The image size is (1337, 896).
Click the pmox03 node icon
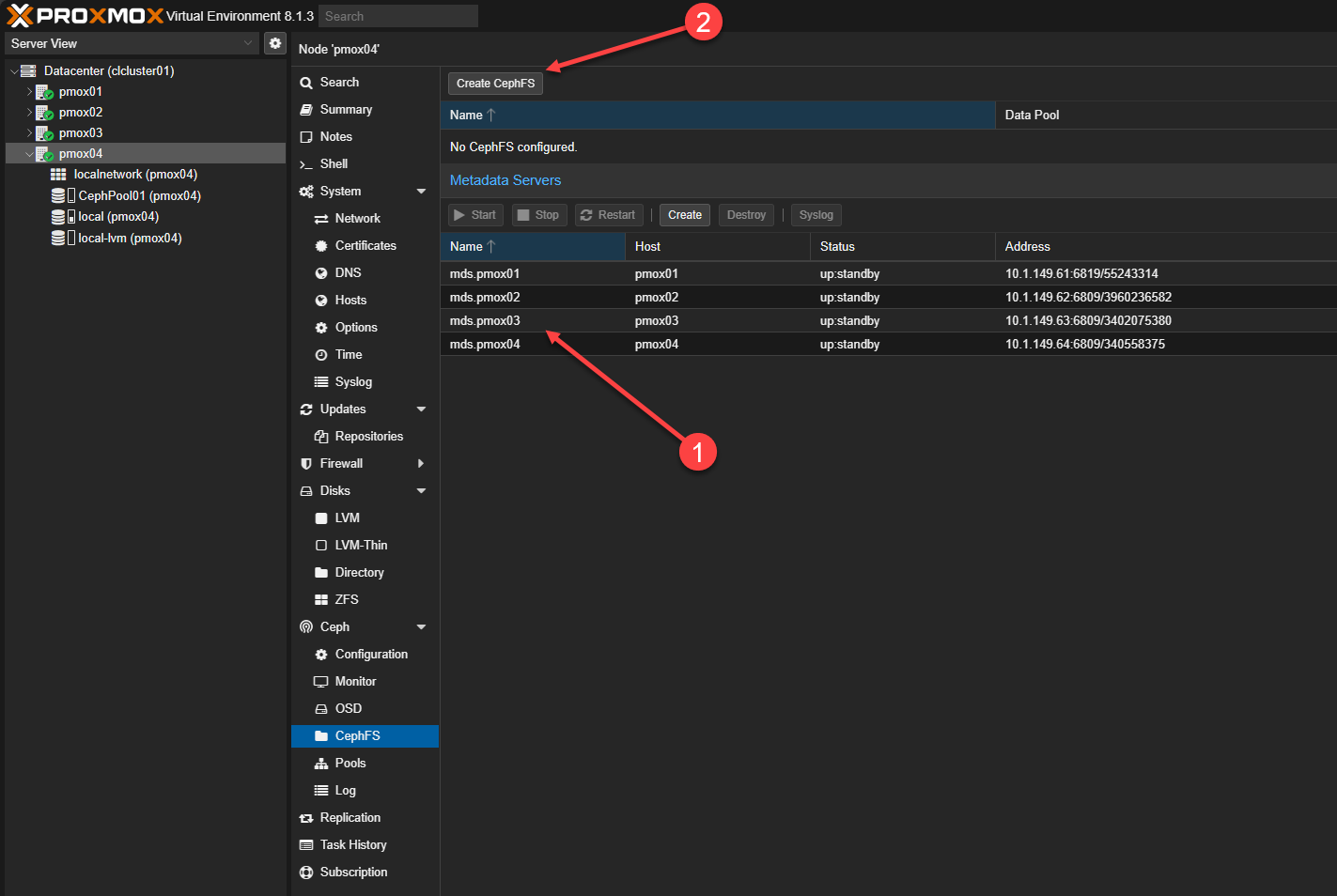coord(44,133)
